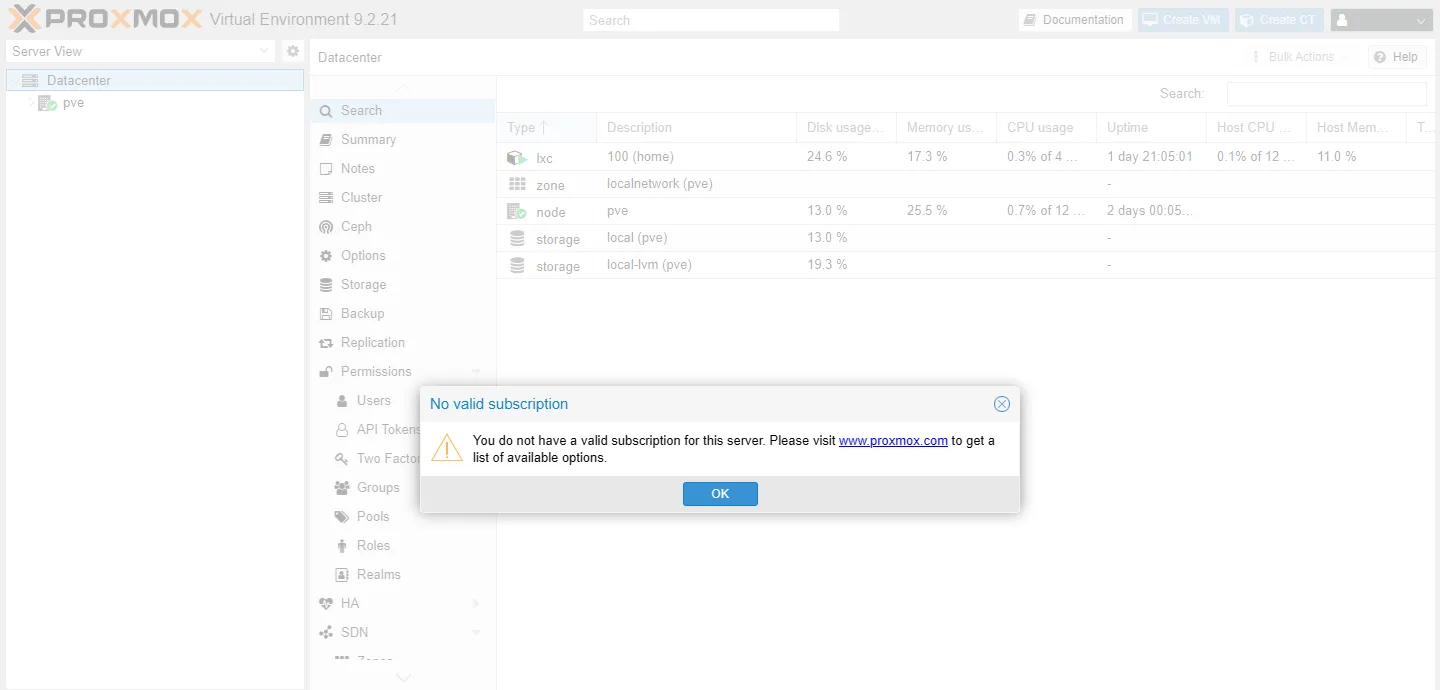Viewport: 1440px width, 690px height.
Task: Click the lxc container icon
Action: pos(517,158)
